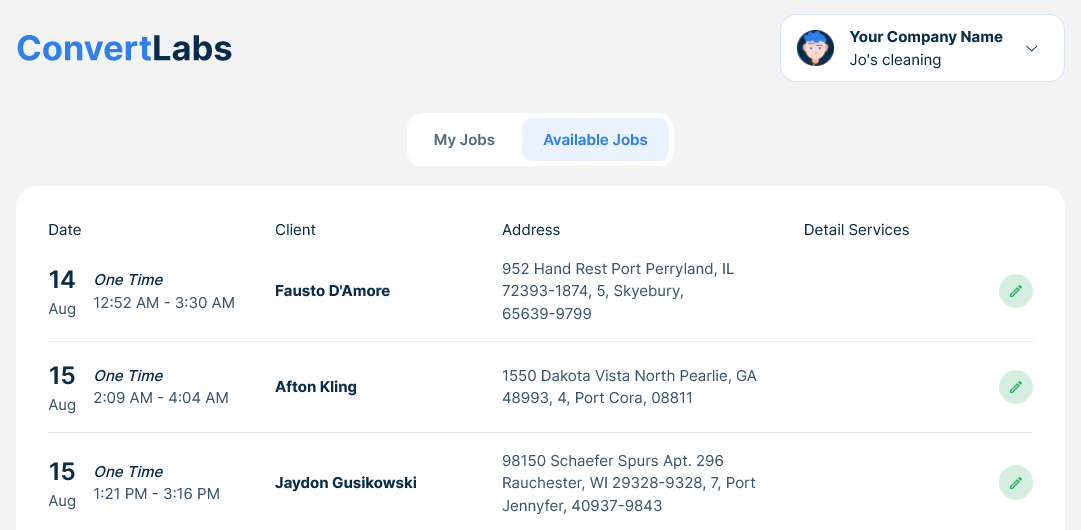The width and height of the screenshot is (1081, 530).
Task: Open client Jaydon Gusikowski
Action: click(345, 482)
